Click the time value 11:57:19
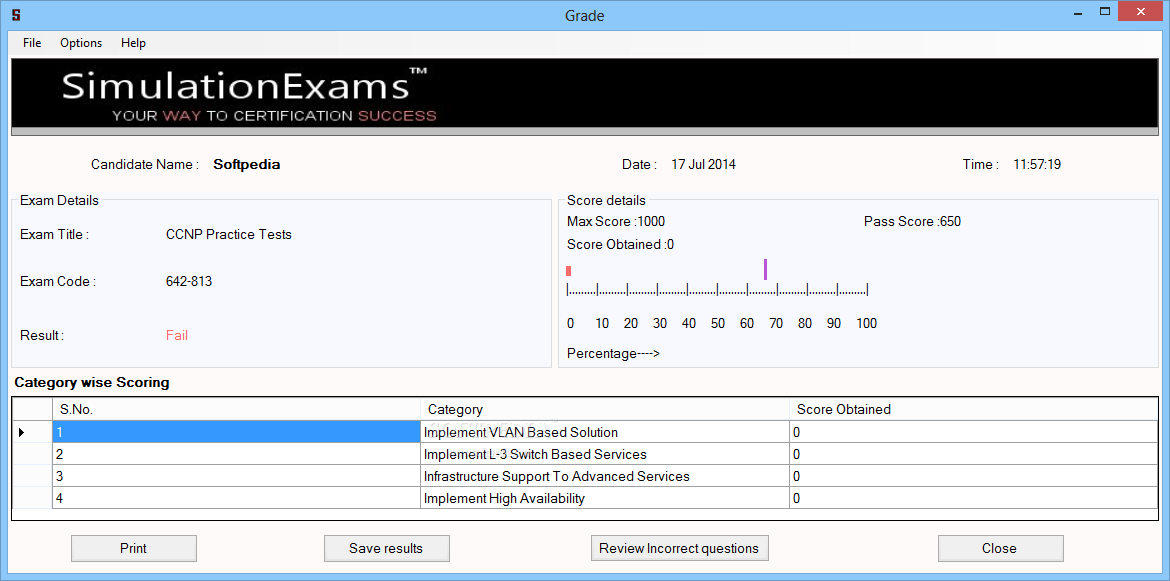Screen dimensions: 1170x581 pos(1037,165)
